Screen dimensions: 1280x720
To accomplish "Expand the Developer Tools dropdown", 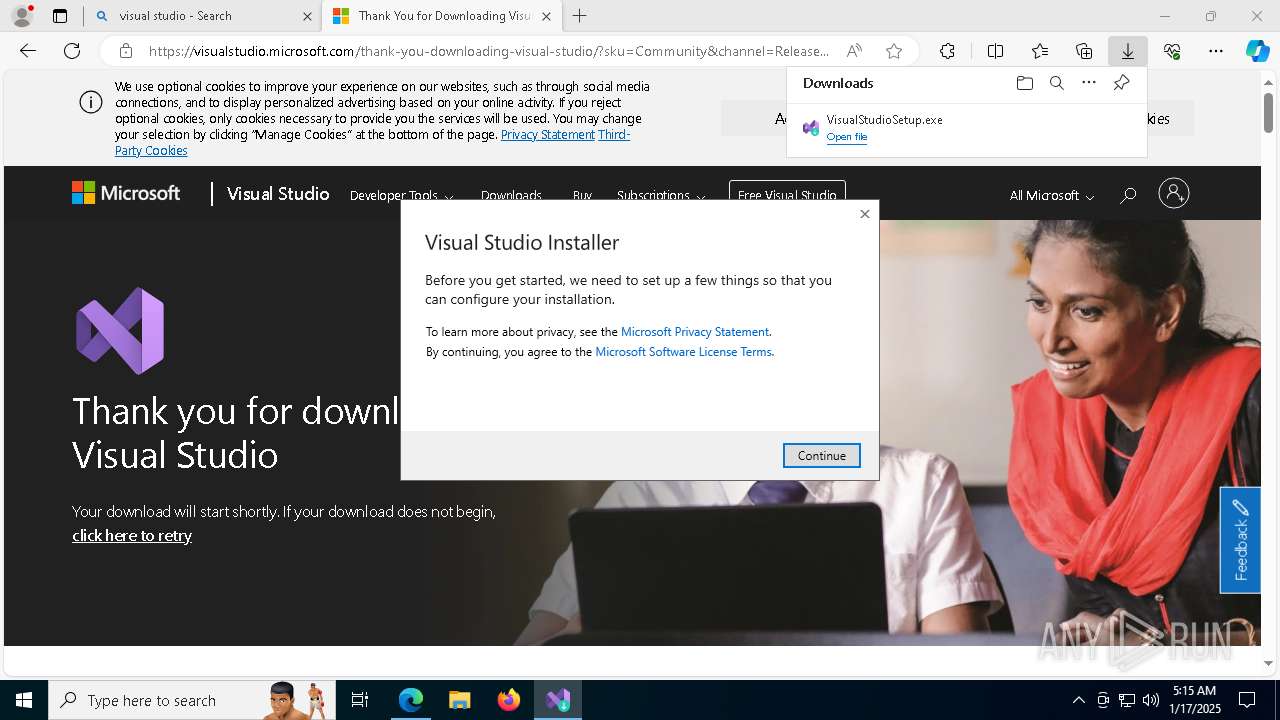I will (401, 196).
